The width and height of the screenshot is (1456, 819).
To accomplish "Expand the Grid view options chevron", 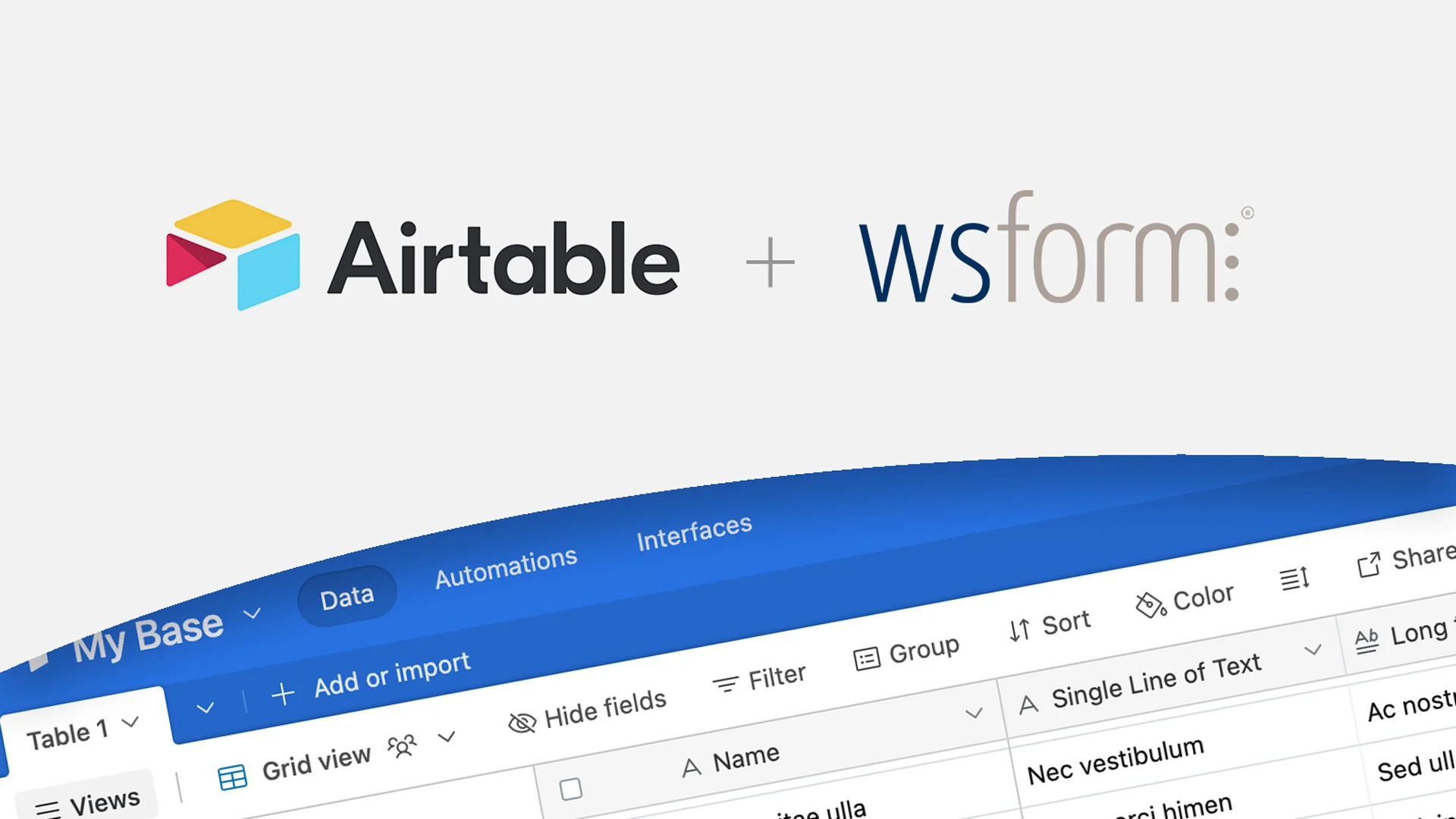I will [x=447, y=736].
